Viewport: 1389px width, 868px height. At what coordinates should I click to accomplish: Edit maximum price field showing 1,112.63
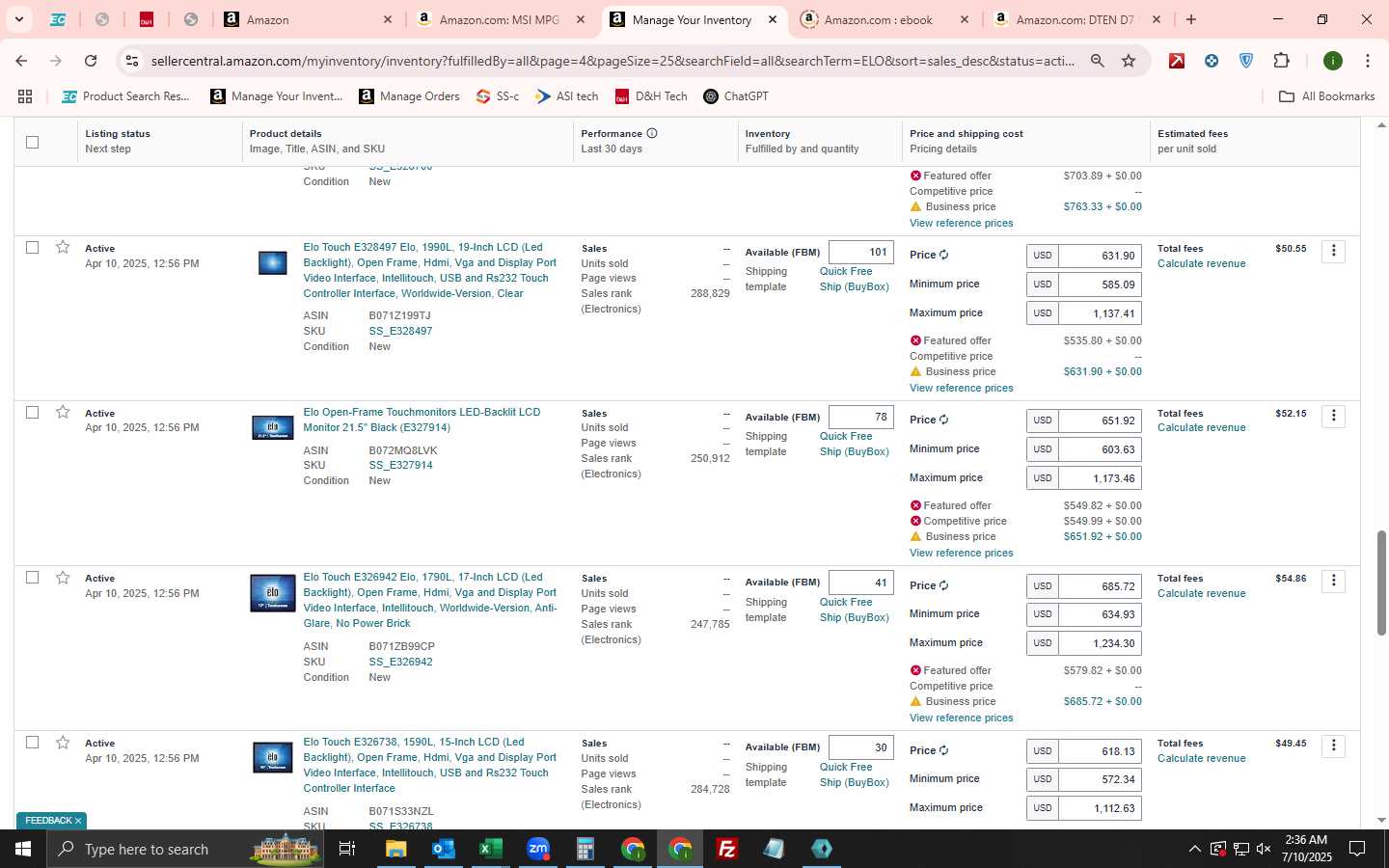[1100, 808]
